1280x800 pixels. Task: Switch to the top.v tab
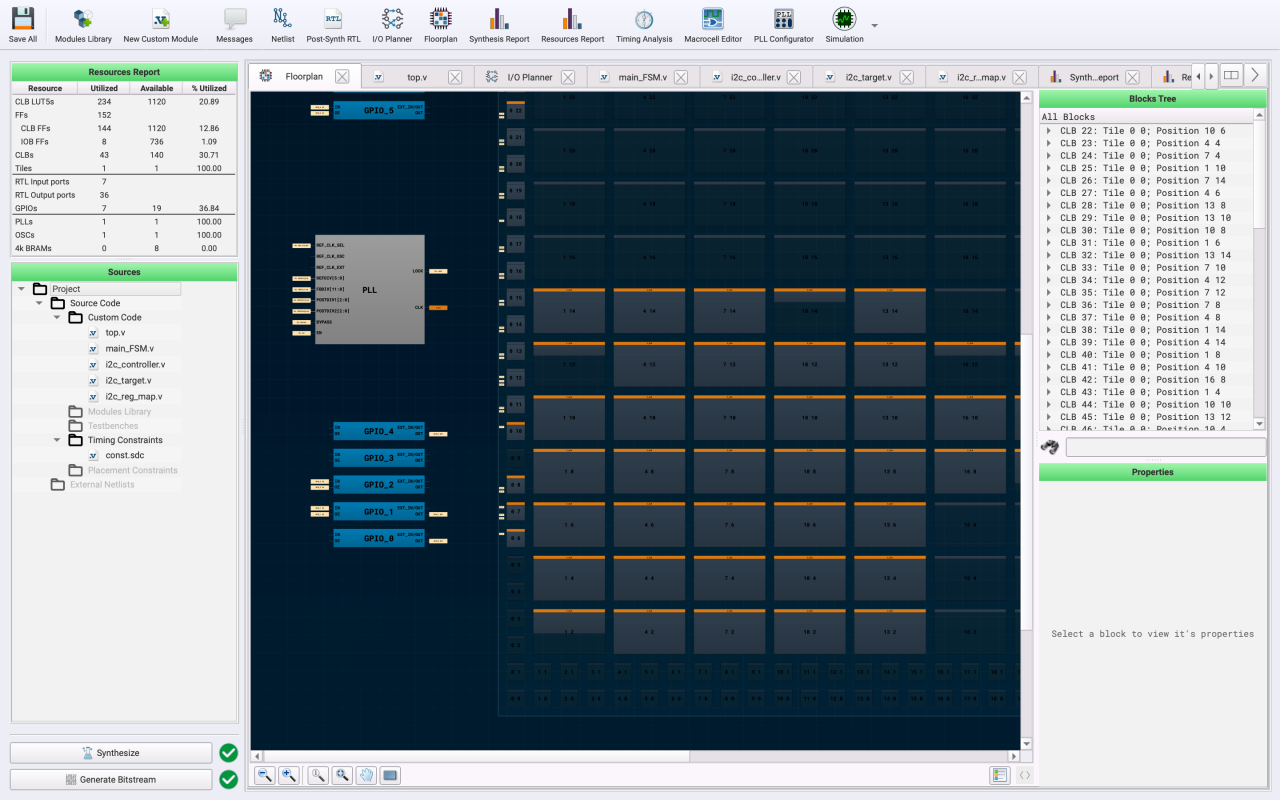coord(416,77)
